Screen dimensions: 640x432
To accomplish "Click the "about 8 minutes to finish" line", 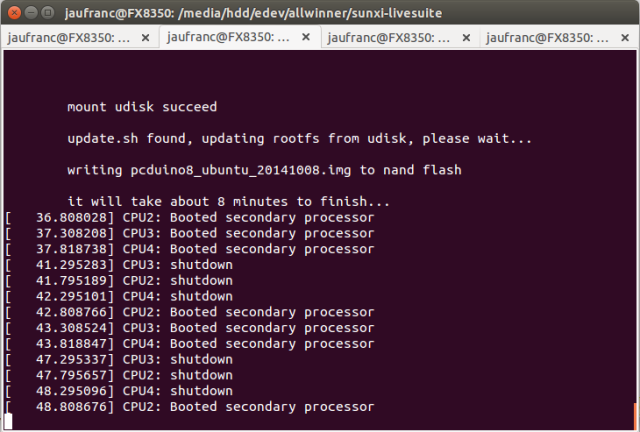I will tap(229, 202).
